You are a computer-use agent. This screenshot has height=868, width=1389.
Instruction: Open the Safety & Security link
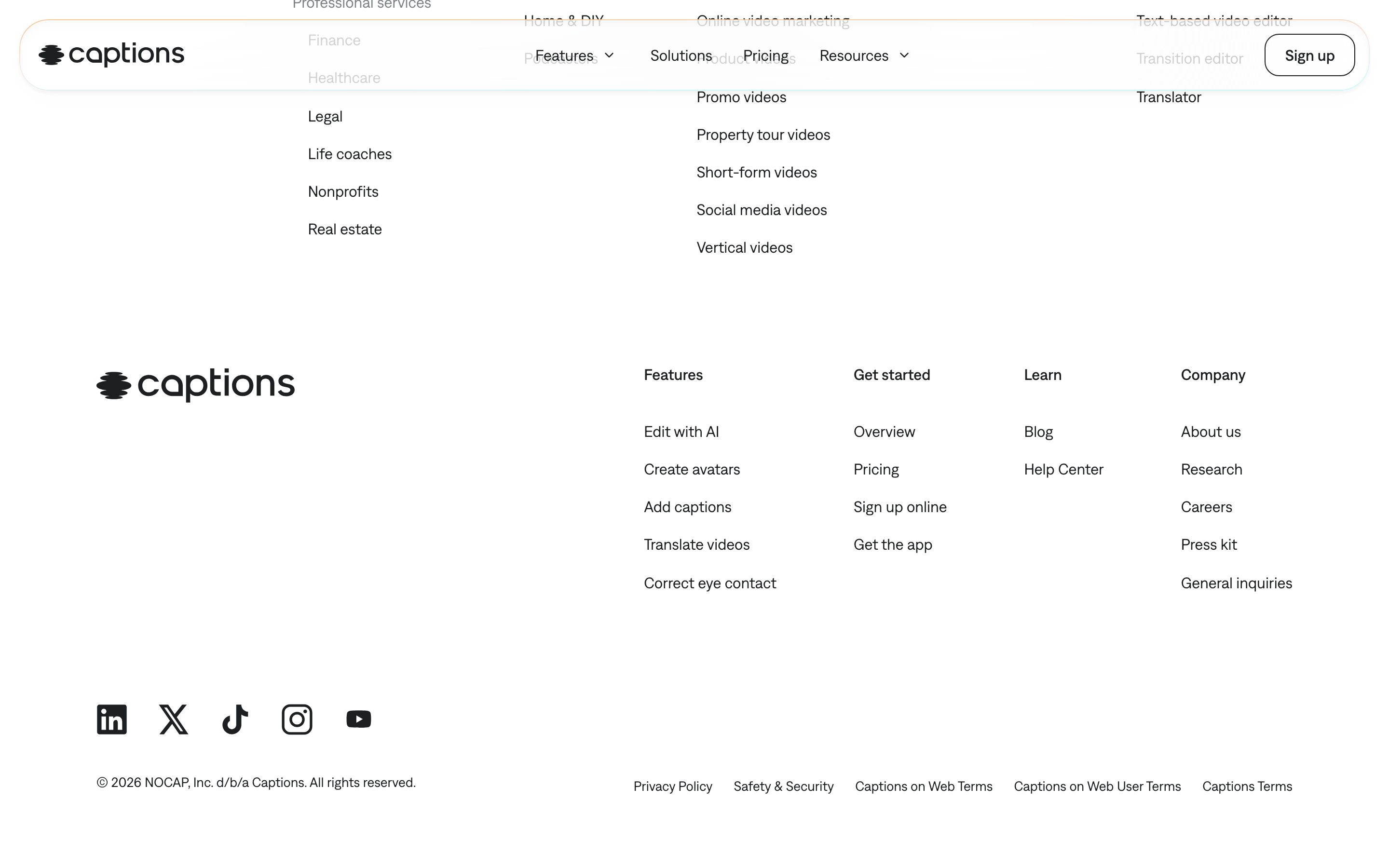pyautogui.click(x=783, y=787)
